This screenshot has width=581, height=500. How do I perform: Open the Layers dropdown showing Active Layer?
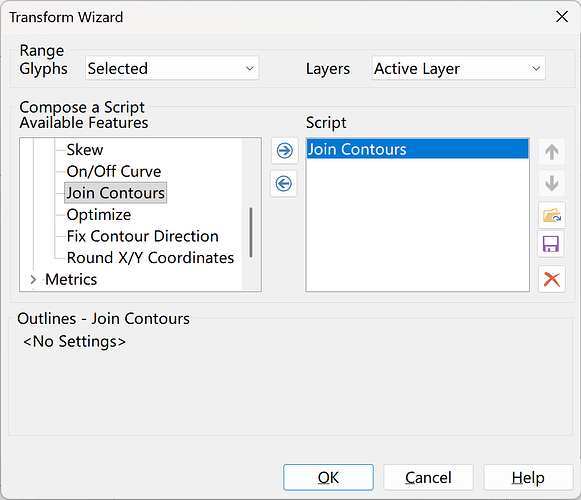[x=458, y=68]
